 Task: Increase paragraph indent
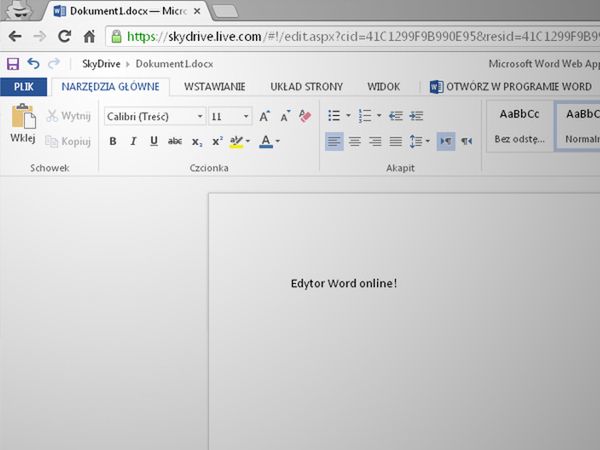[416, 116]
